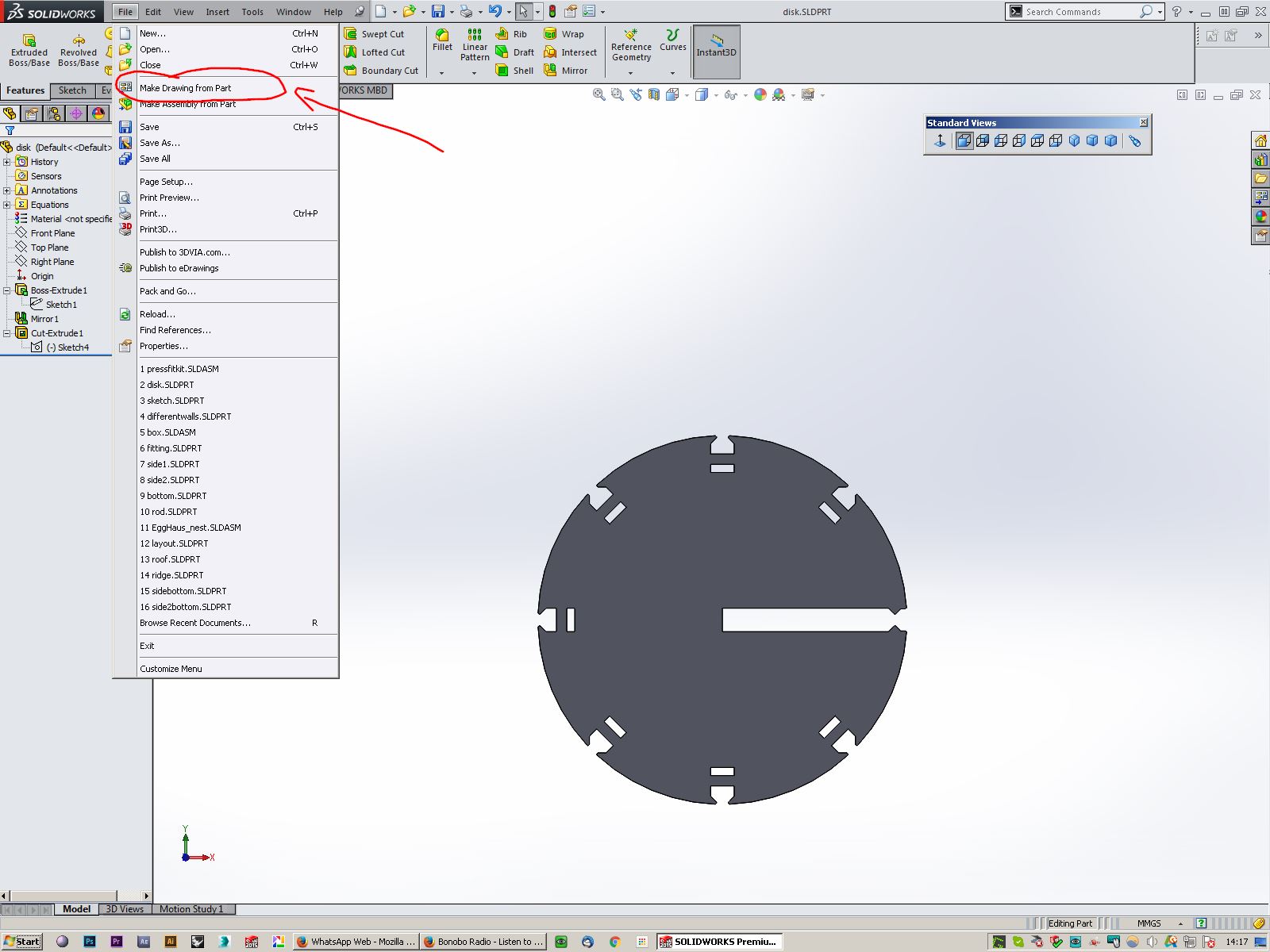Expand the History node
The width and height of the screenshot is (1270, 952).
(x=7, y=162)
